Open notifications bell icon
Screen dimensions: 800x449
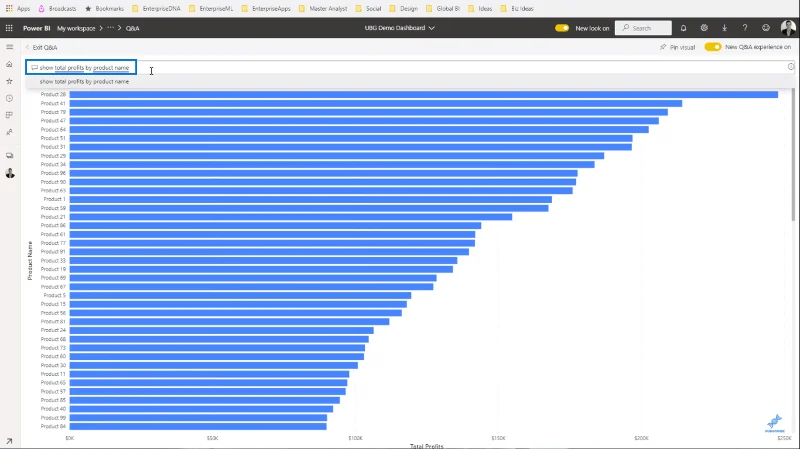click(683, 28)
